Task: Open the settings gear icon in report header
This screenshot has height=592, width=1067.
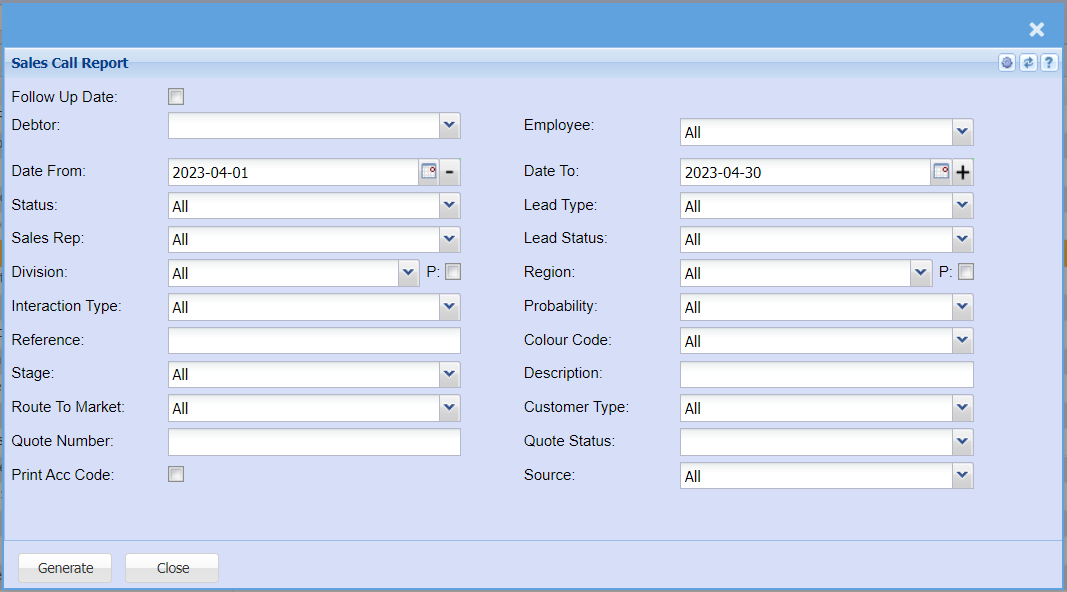Action: click(1007, 63)
